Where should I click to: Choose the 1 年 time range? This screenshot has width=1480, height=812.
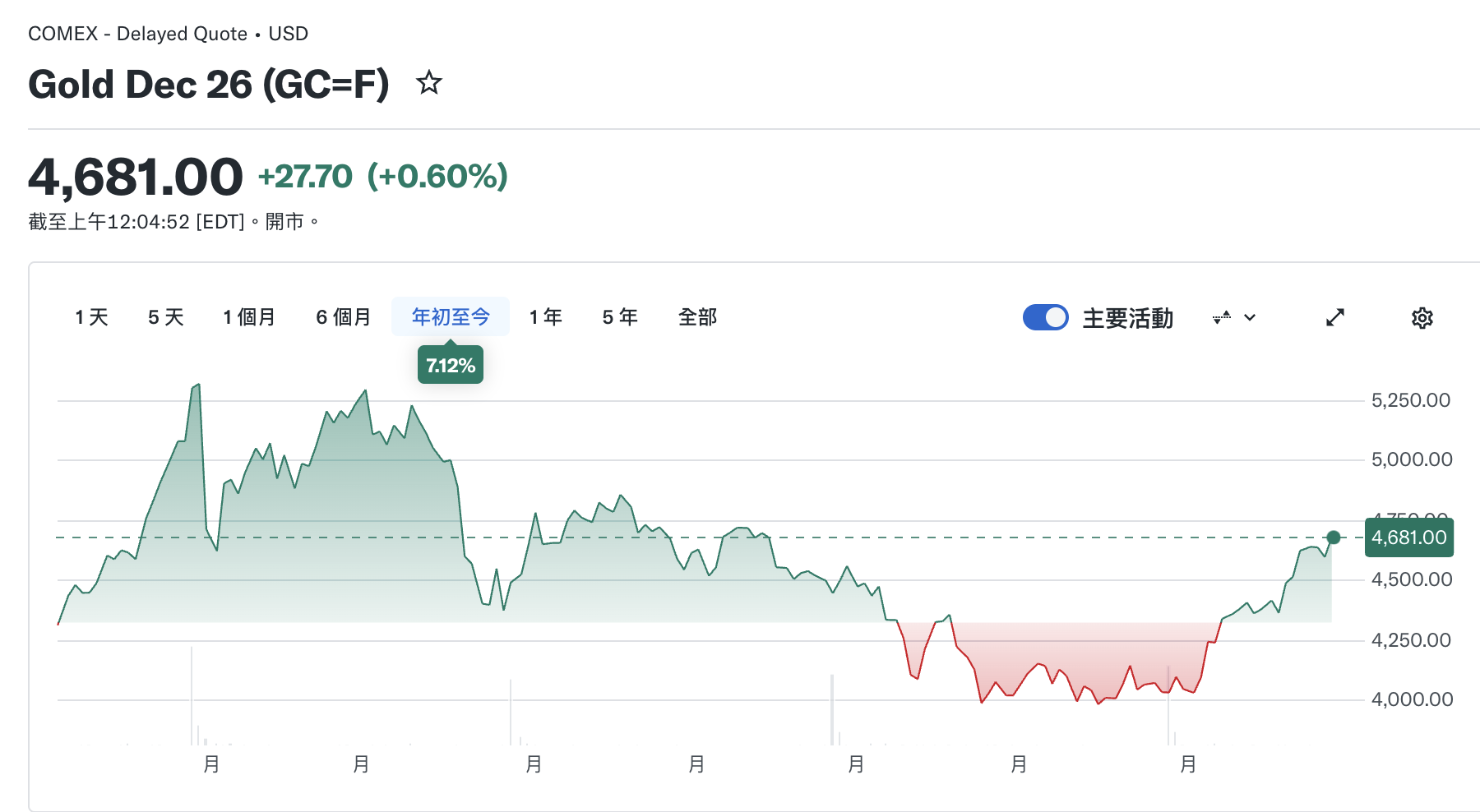click(x=545, y=317)
